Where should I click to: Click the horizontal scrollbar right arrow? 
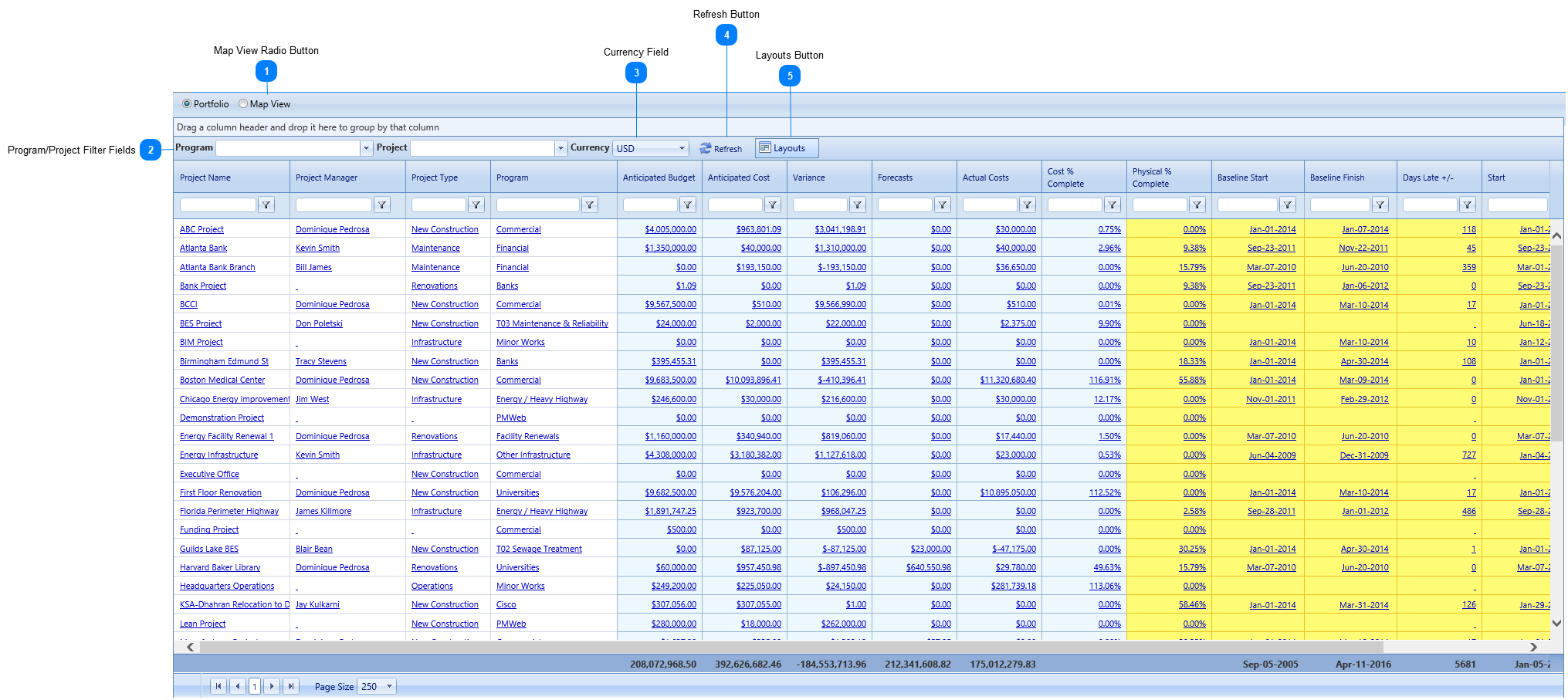[x=1533, y=648]
